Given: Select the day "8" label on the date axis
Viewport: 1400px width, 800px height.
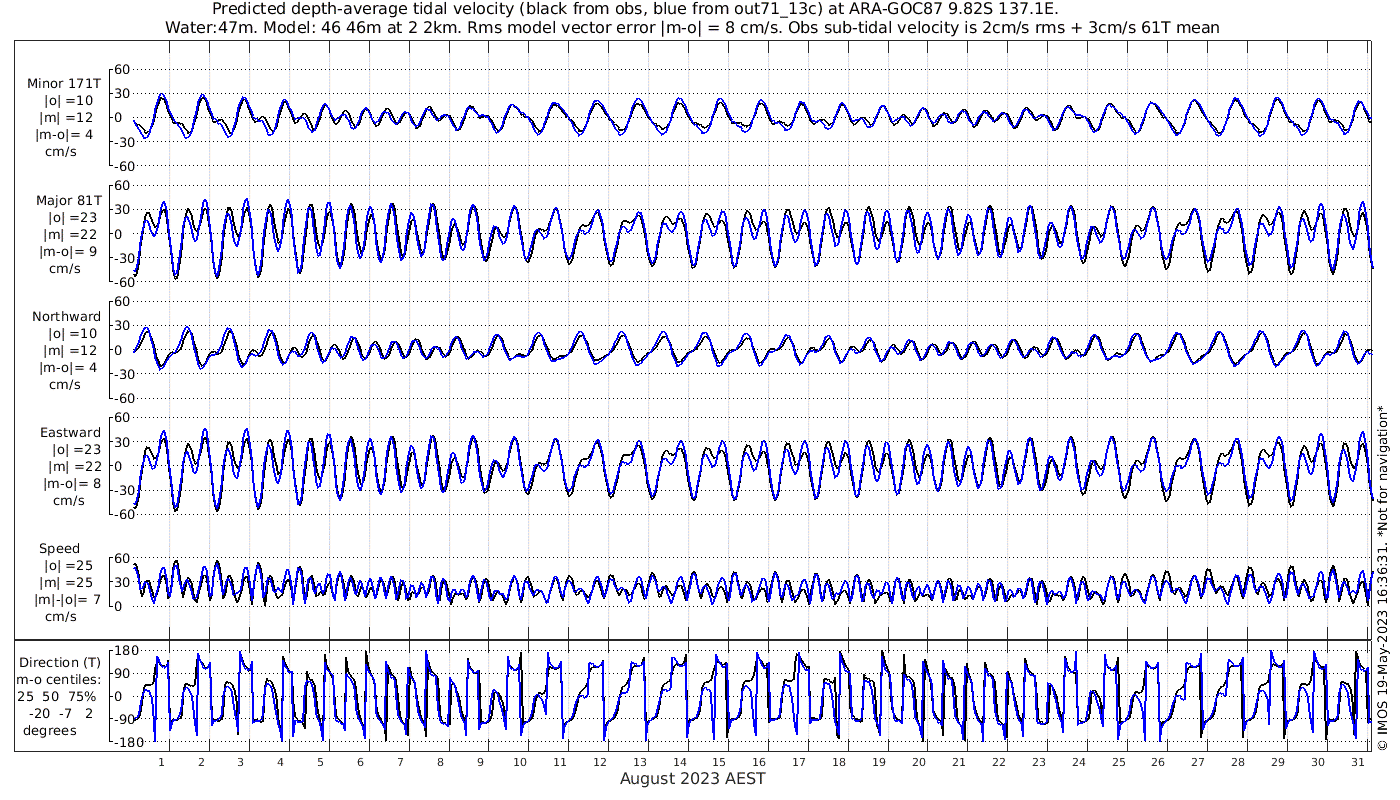Looking at the screenshot, I should click(440, 762).
